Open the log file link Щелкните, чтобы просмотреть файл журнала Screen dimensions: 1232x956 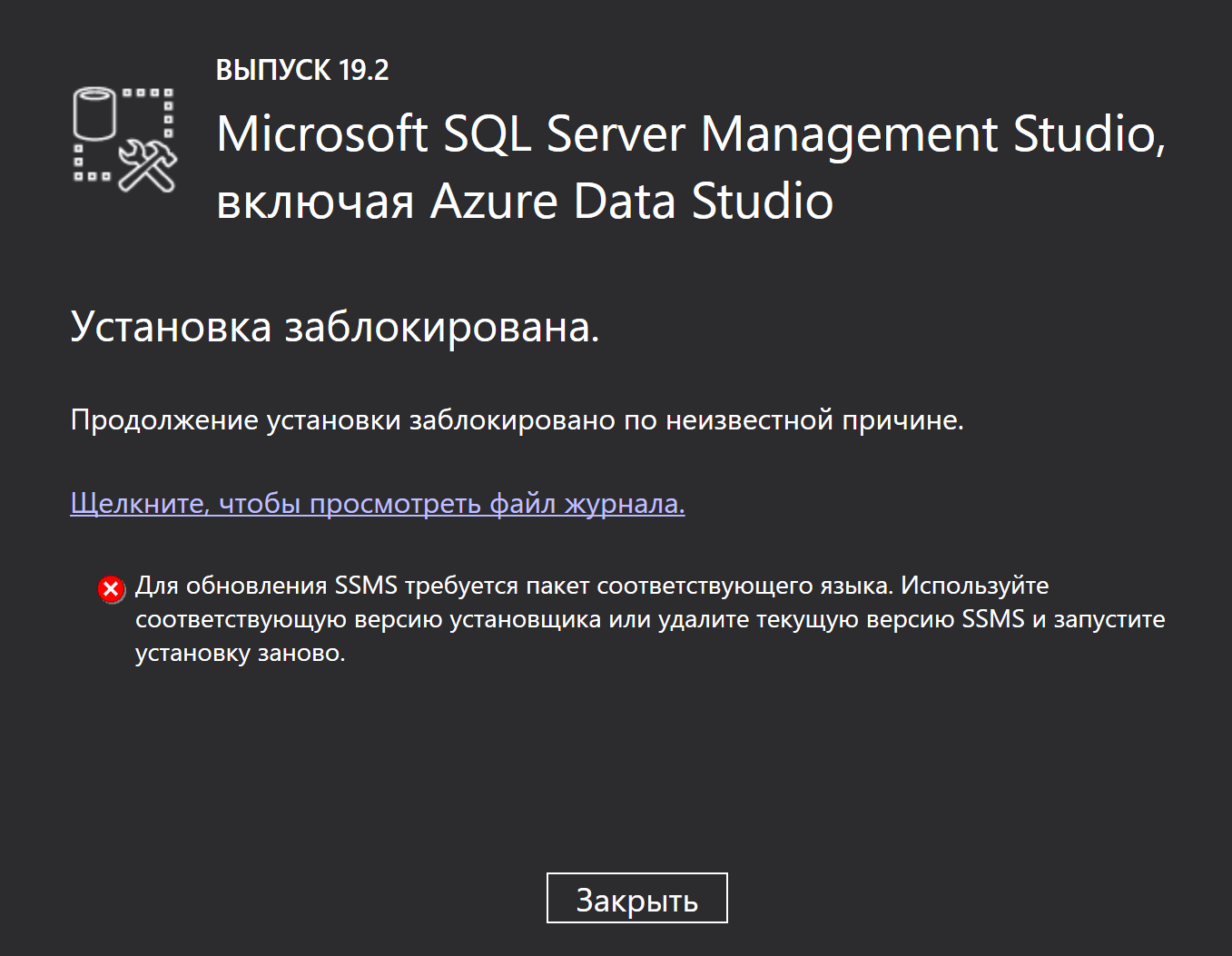tap(378, 503)
